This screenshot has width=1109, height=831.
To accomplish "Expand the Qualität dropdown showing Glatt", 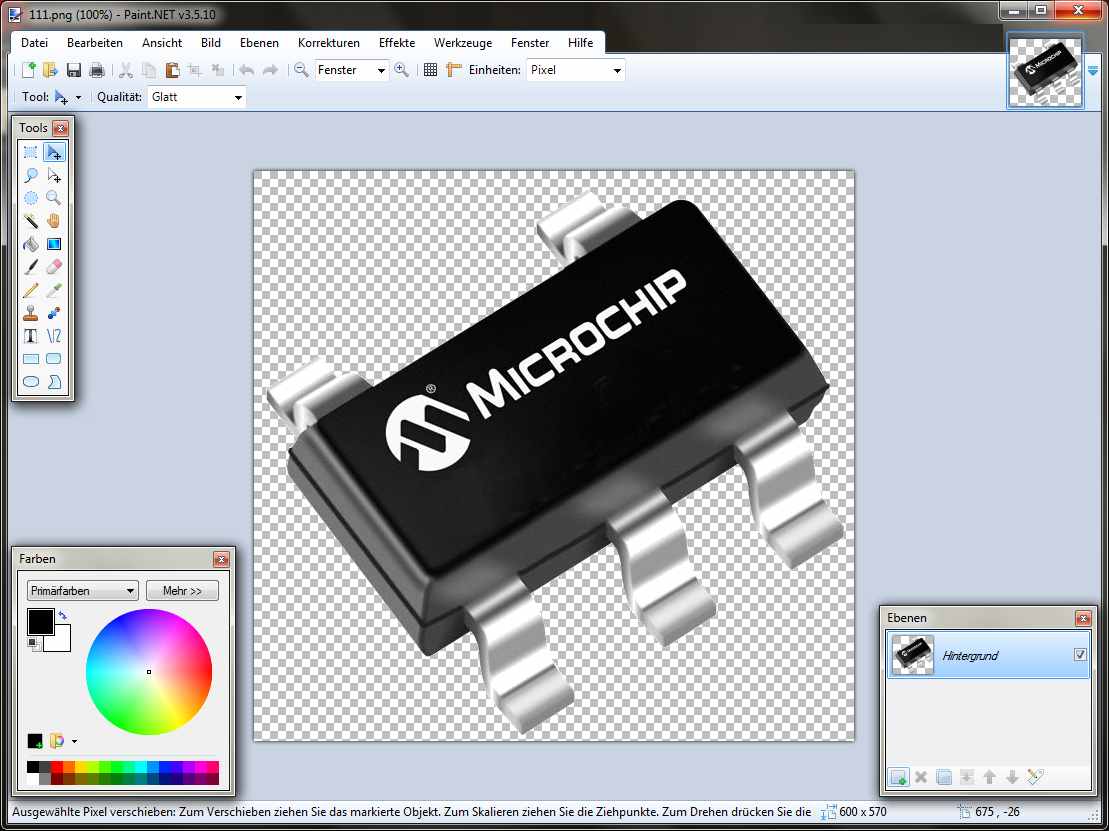I will (x=196, y=97).
